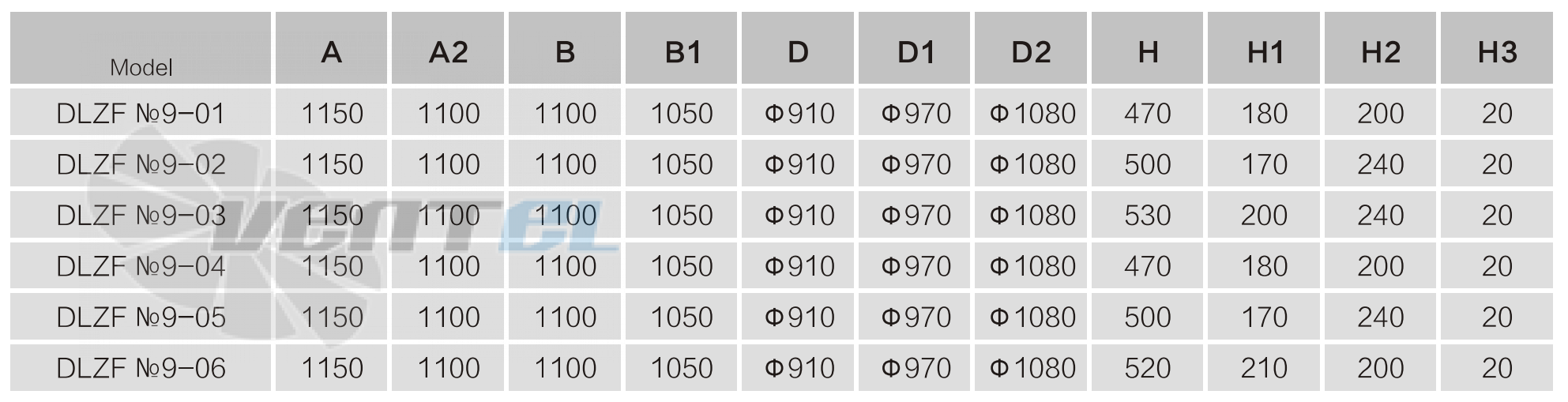
Task: Select the DLZF №9-04 model cell
Action: coord(141,265)
